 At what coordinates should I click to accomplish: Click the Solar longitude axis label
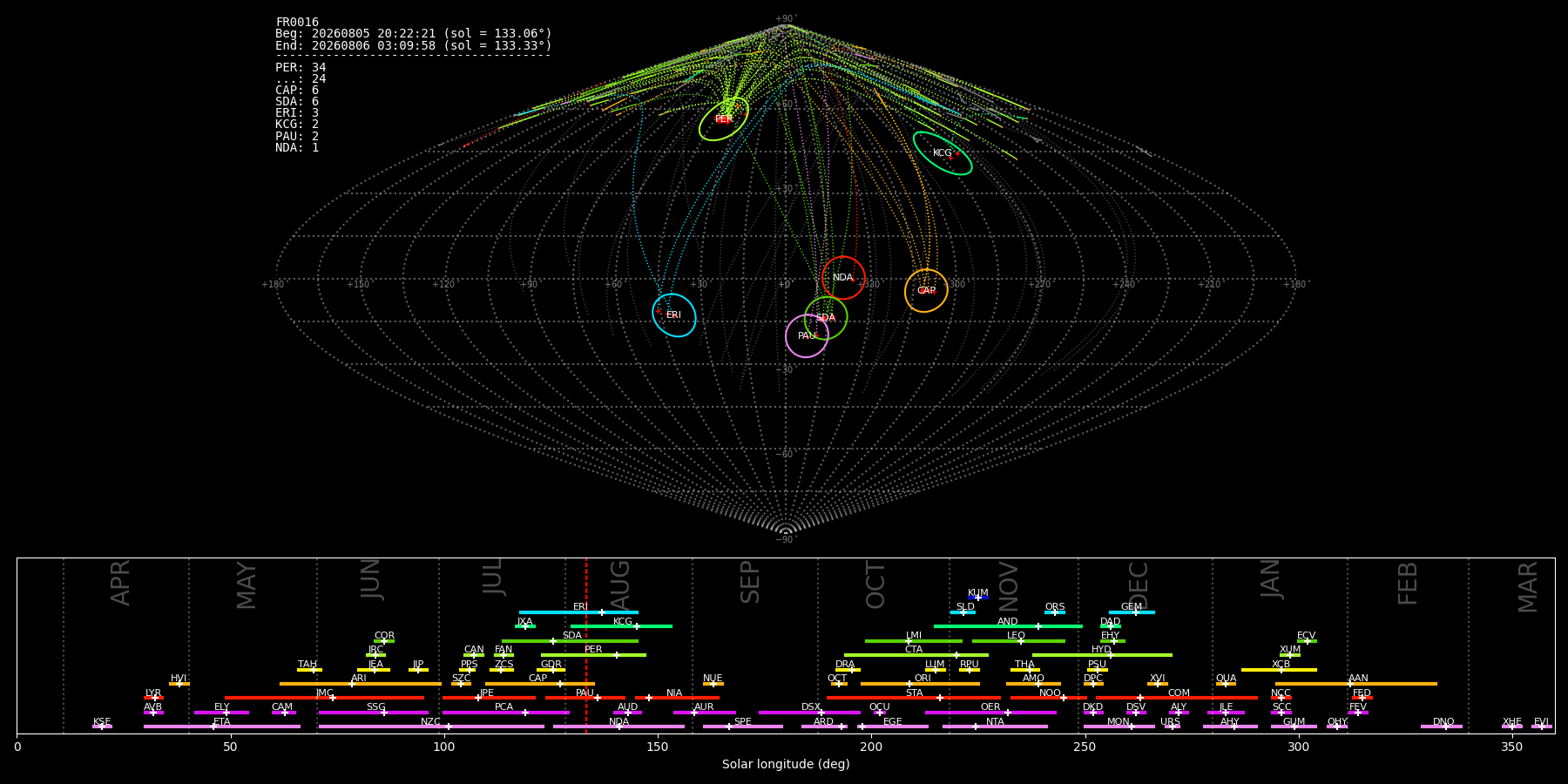tap(786, 764)
